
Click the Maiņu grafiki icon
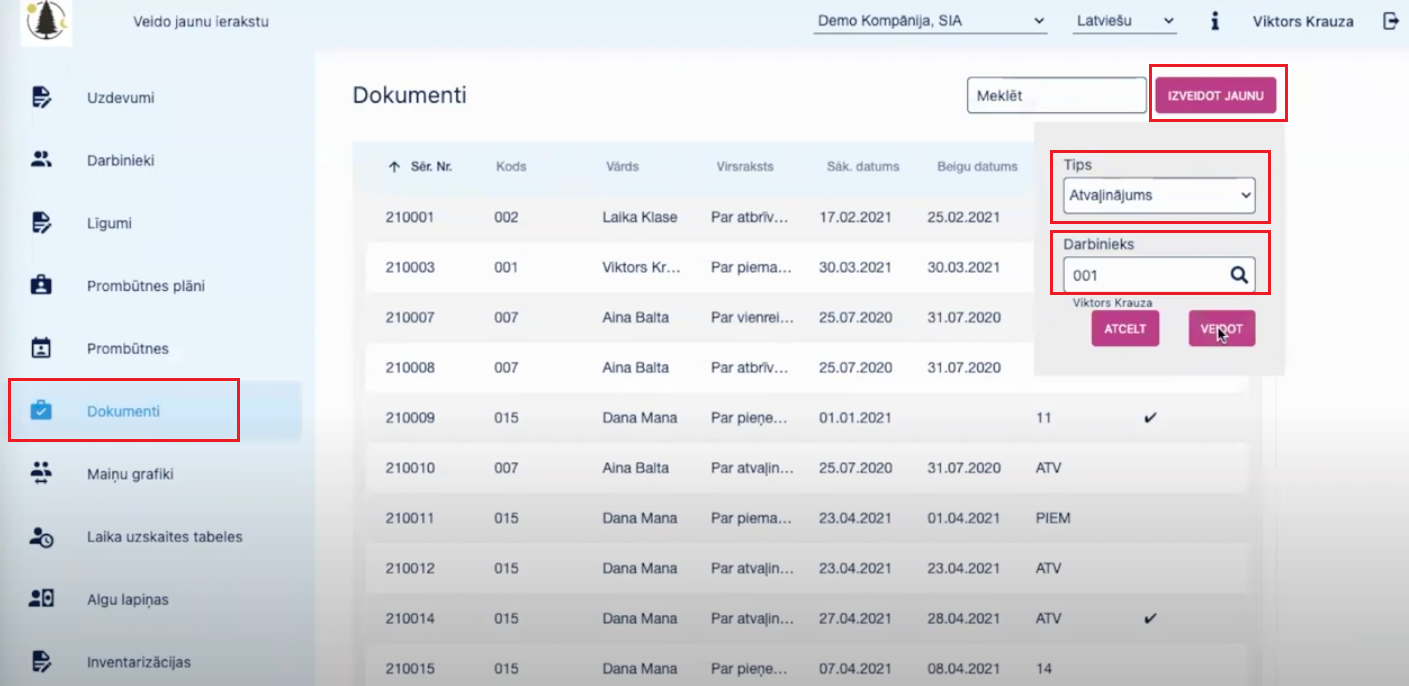point(41,473)
